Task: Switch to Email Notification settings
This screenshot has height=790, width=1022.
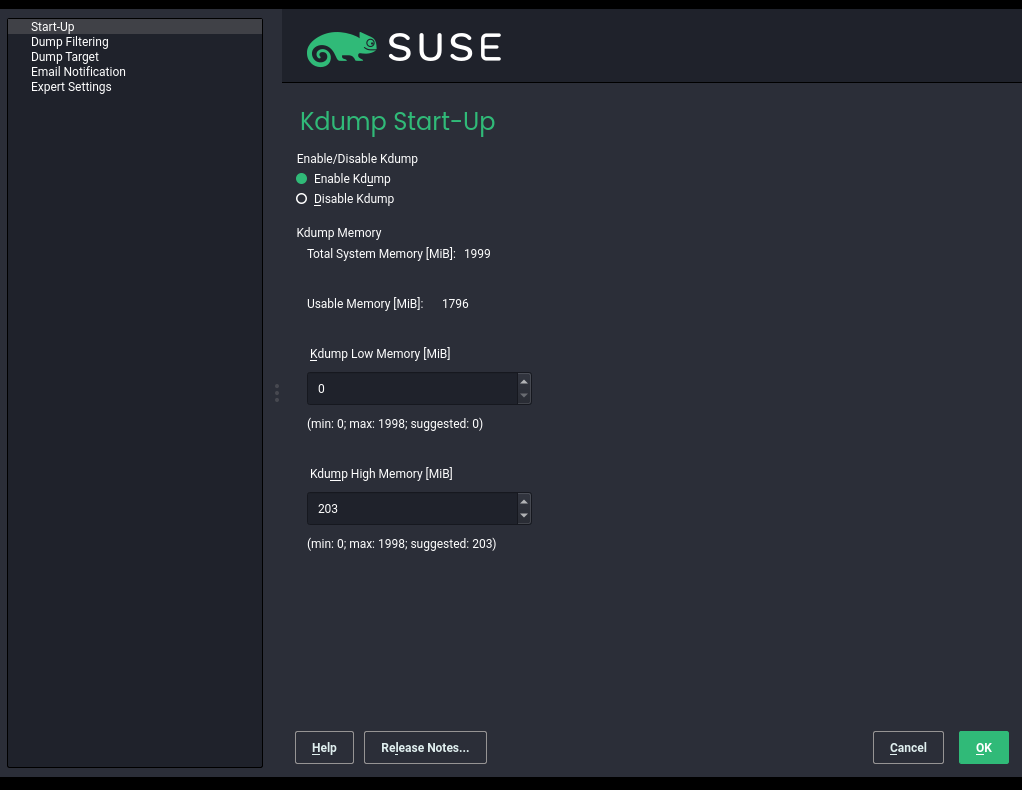Action: click(x=78, y=72)
